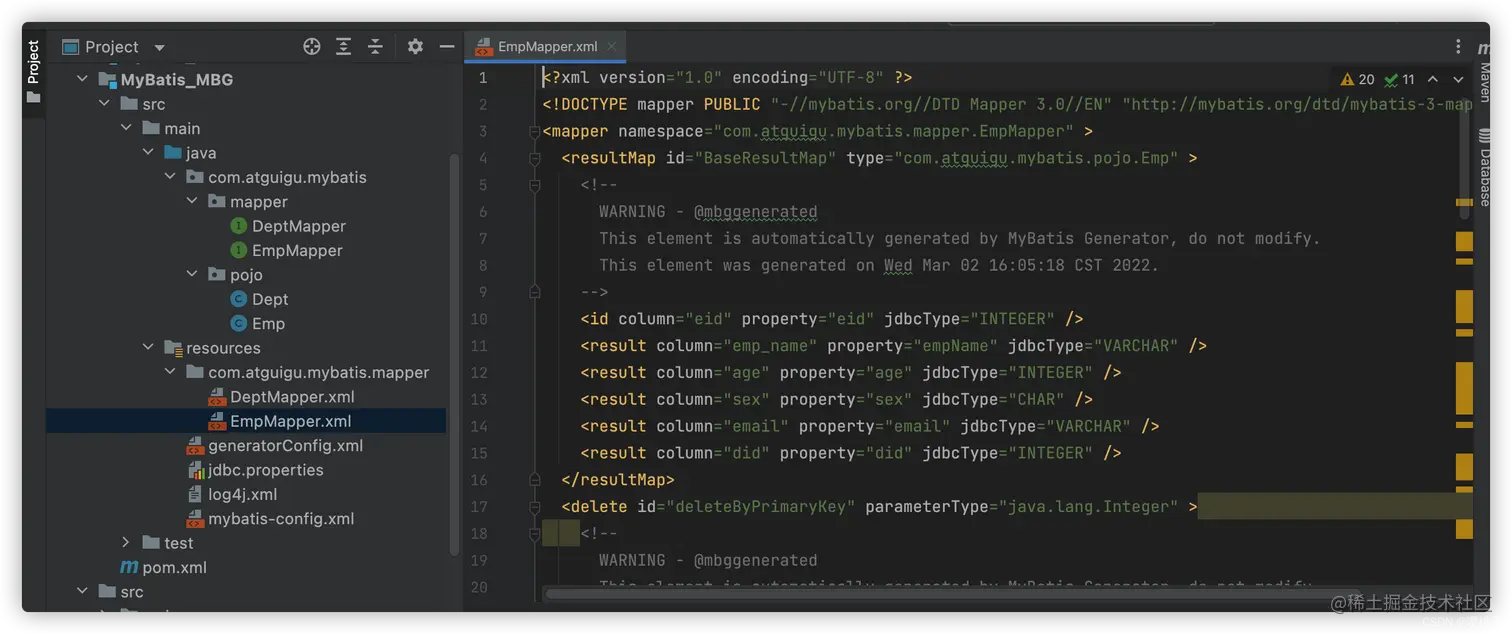Select the EmpMapper interface in mapper package
1512x634 pixels.
(297, 250)
